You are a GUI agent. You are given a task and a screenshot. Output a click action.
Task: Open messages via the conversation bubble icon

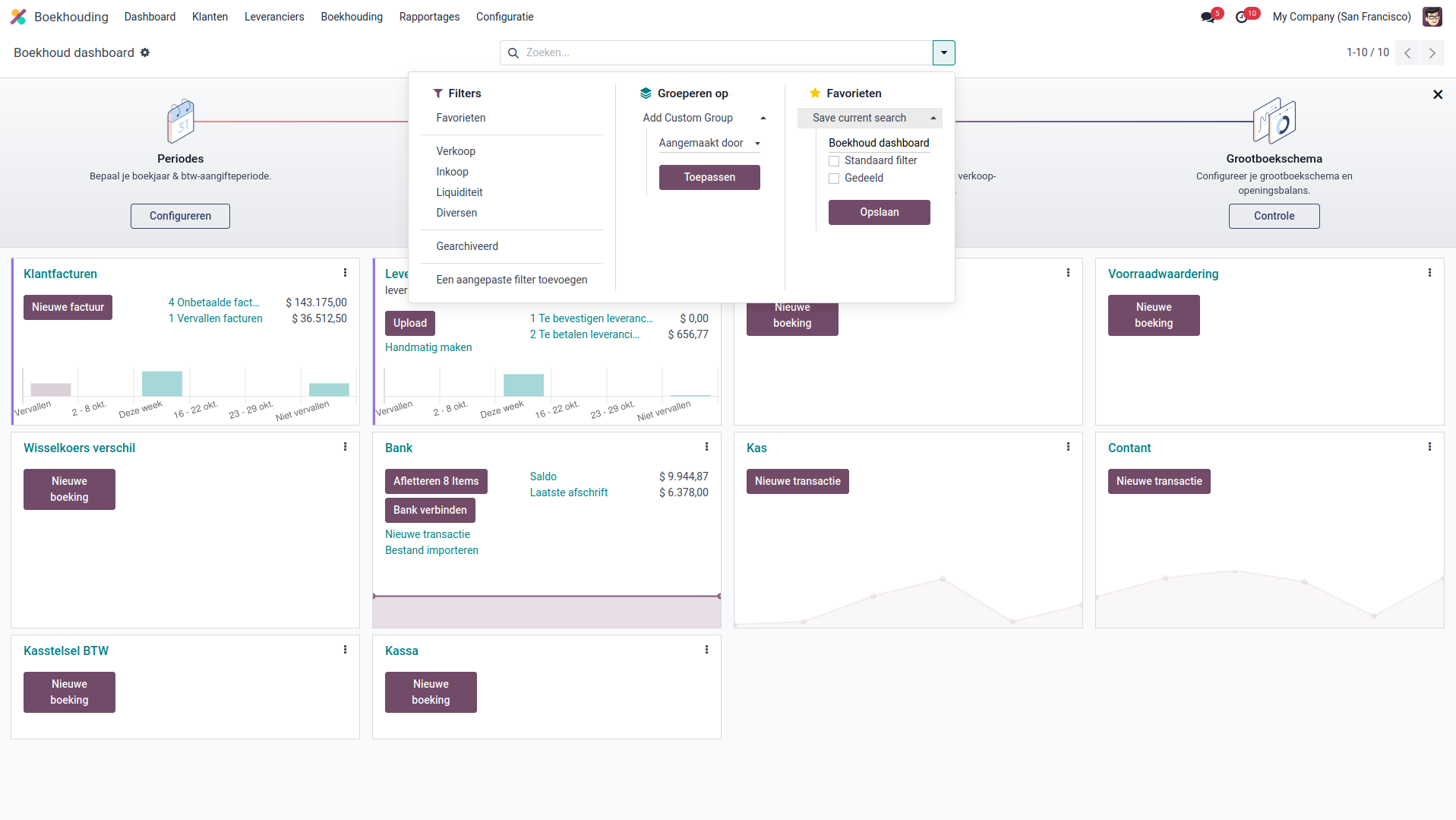coord(1207,16)
